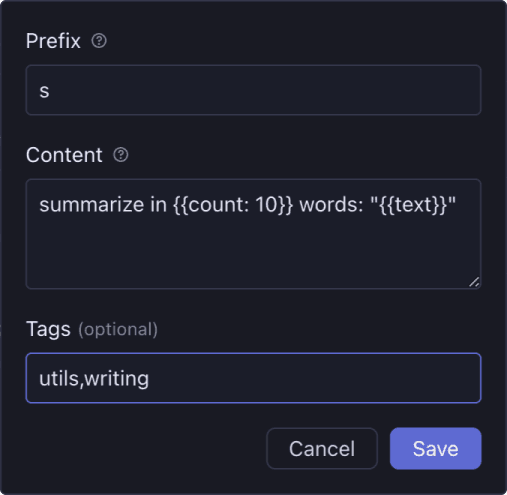Viewport: 507px width, 495px height.
Task: Select the Tags field label
Action: (48, 329)
